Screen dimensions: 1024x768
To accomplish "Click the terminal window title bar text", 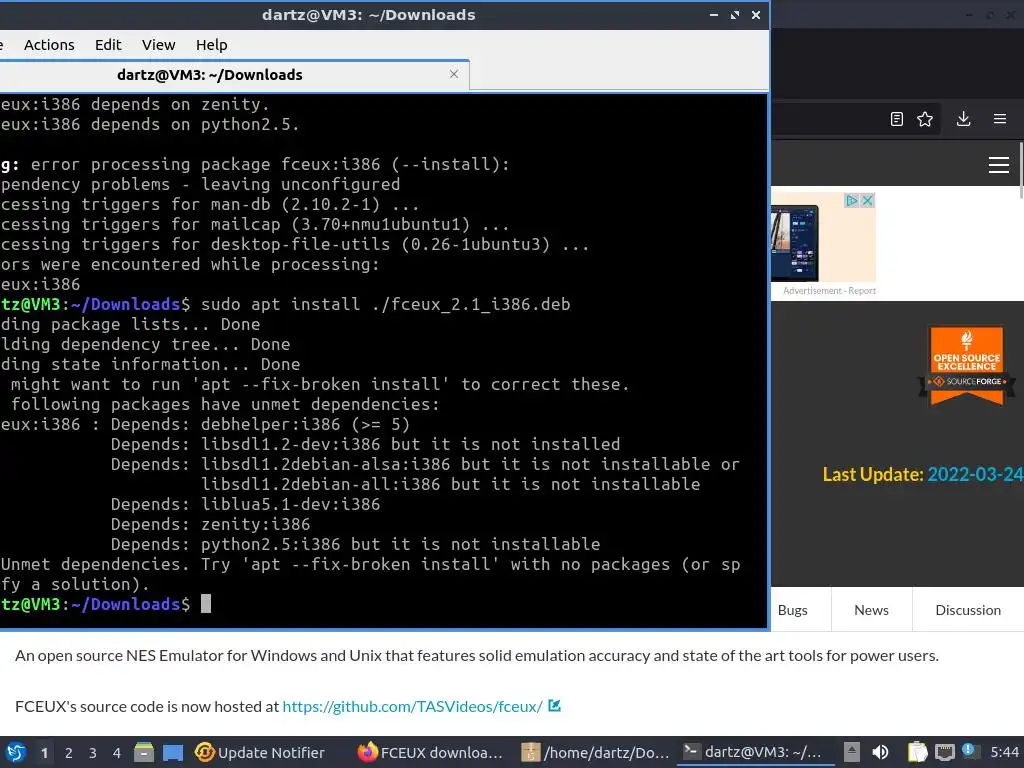I will click(368, 14).
